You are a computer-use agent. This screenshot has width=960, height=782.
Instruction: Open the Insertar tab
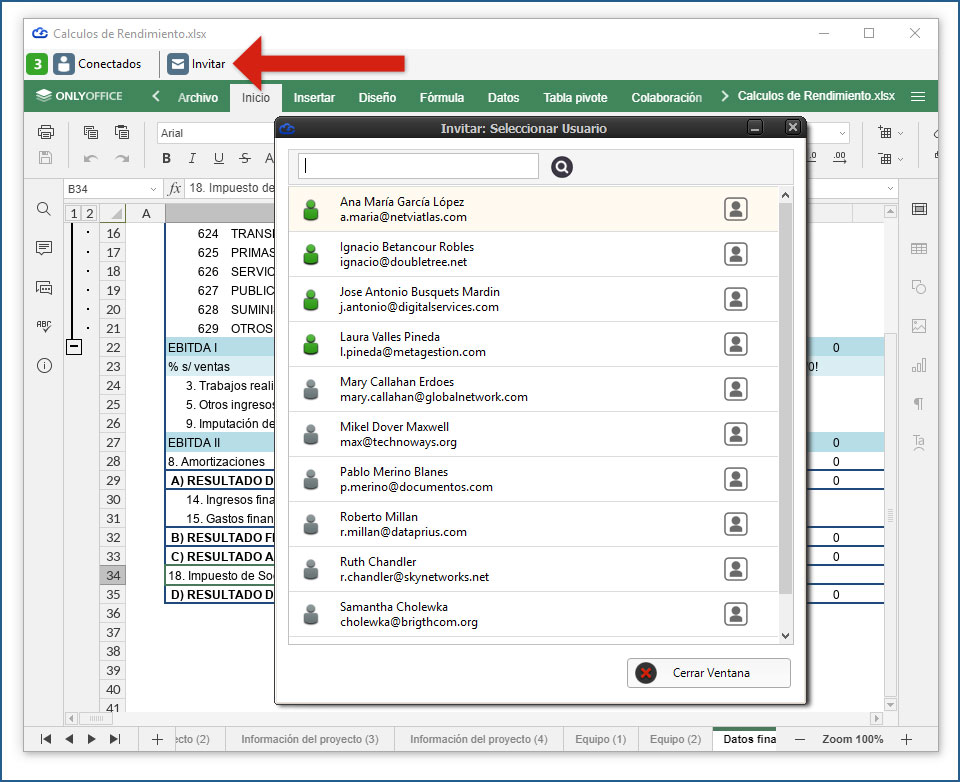tap(314, 97)
